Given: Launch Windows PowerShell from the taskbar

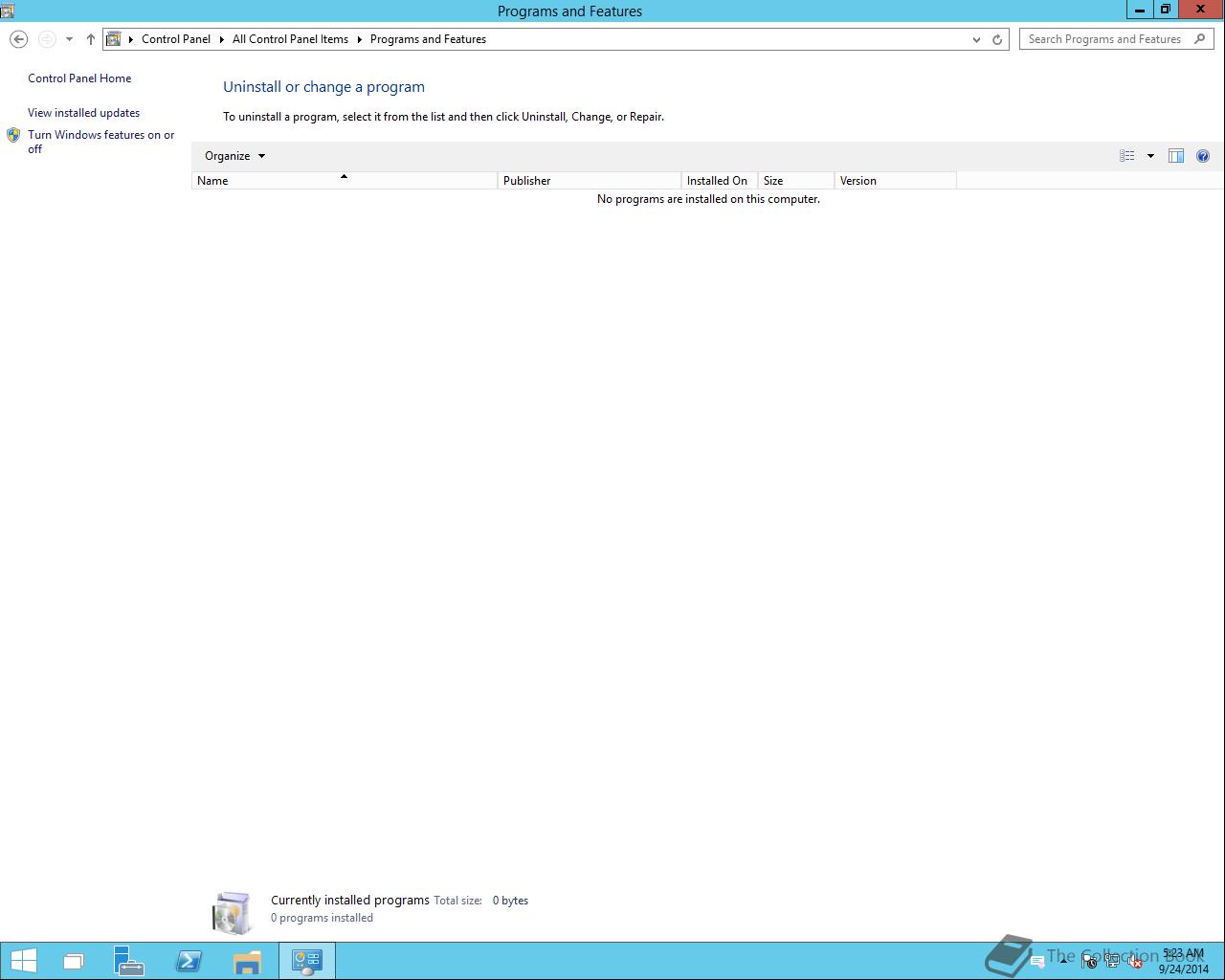Looking at the screenshot, I should (189, 961).
